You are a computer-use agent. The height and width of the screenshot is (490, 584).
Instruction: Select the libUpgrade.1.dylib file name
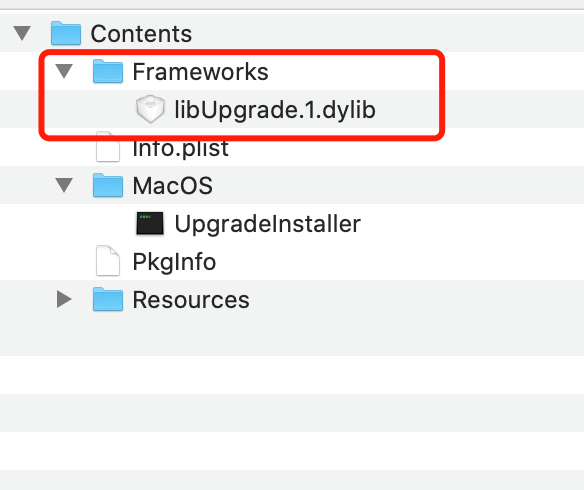pyautogui.click(x=275, y=110)
